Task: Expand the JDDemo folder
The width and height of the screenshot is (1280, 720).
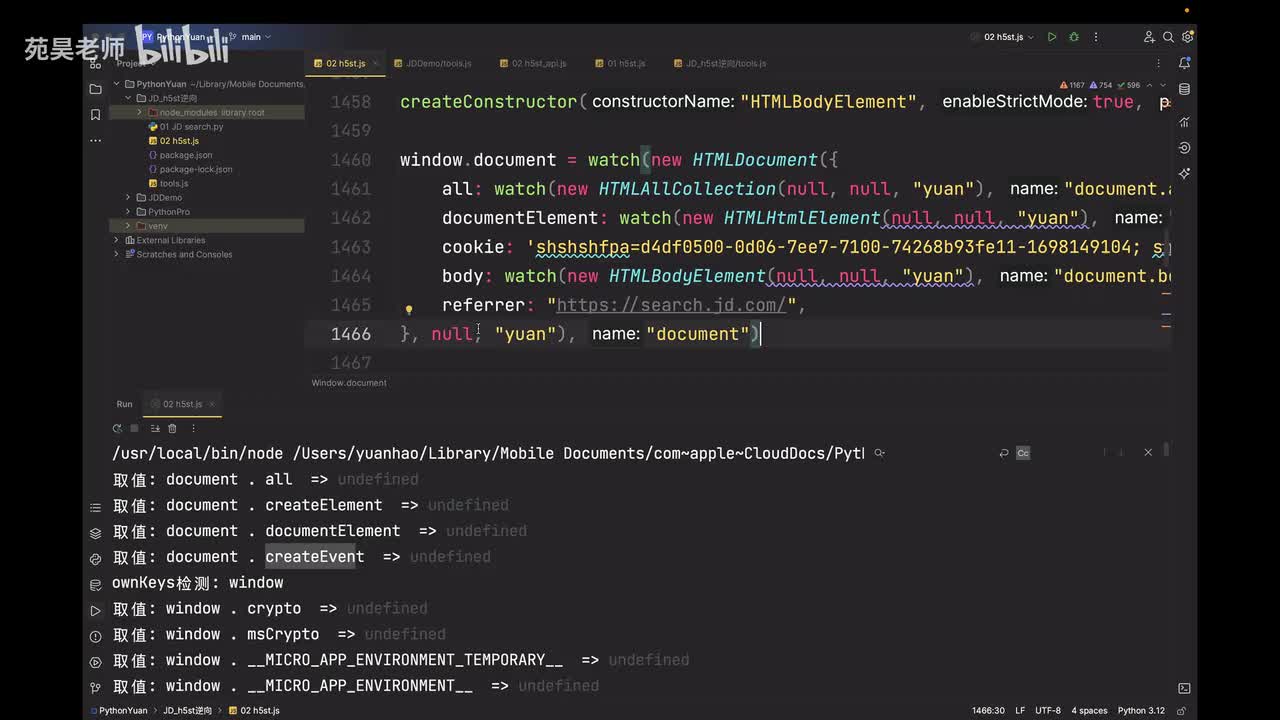Action: tap(128, 197)
